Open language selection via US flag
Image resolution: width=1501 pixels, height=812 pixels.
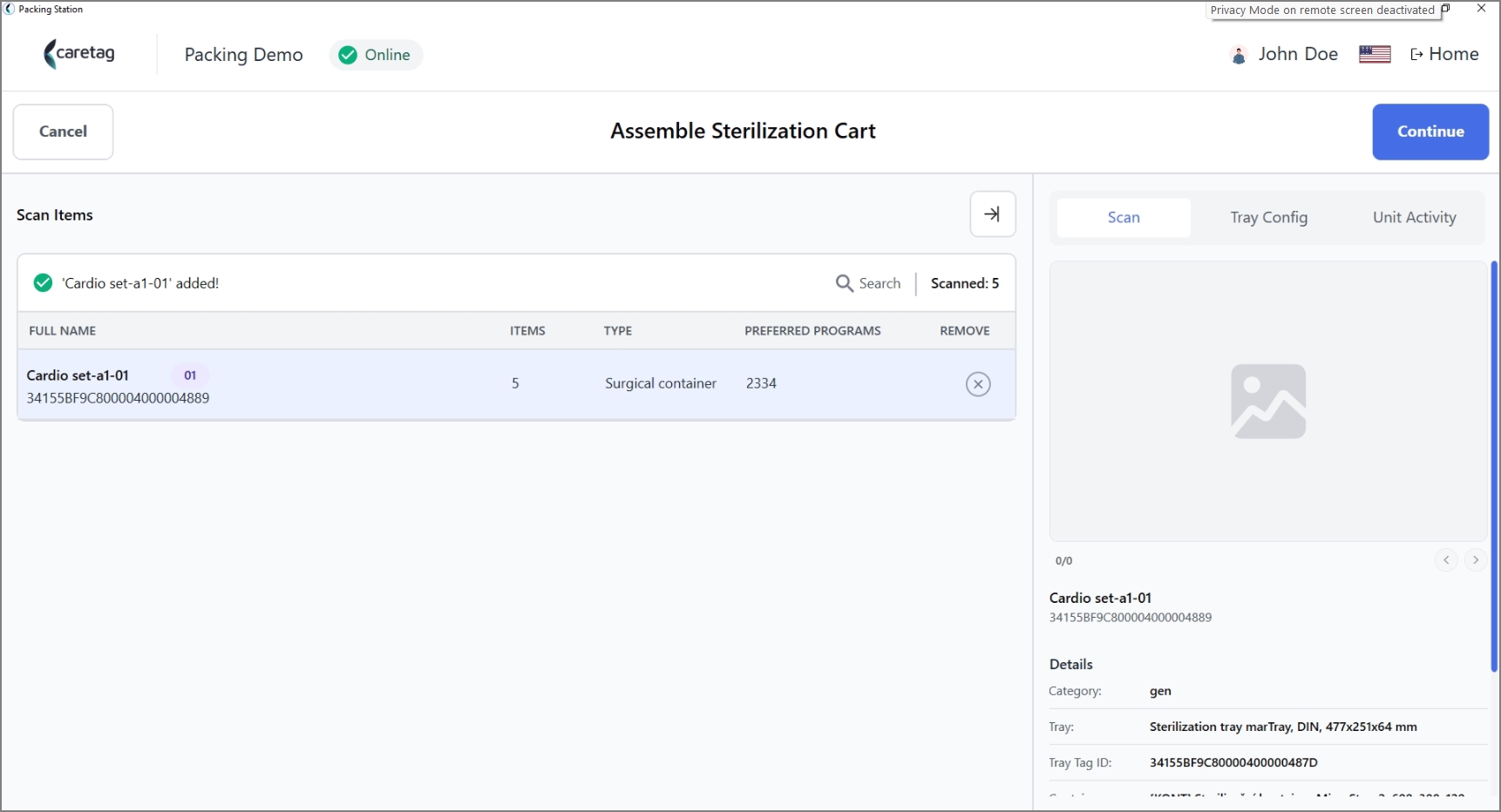[1375, 54]
